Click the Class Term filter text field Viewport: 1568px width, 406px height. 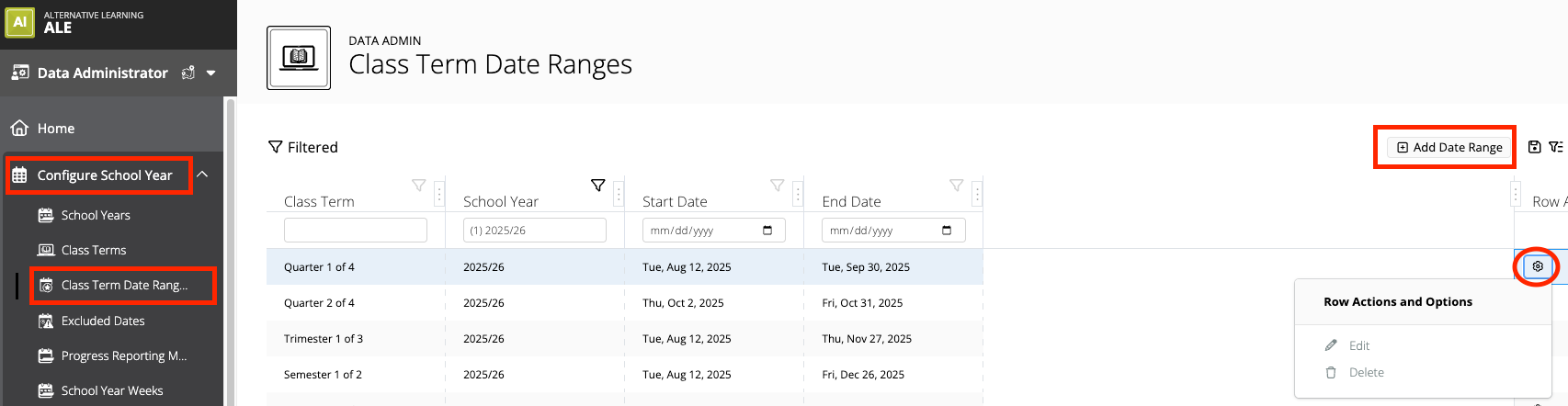coord(356,231)
